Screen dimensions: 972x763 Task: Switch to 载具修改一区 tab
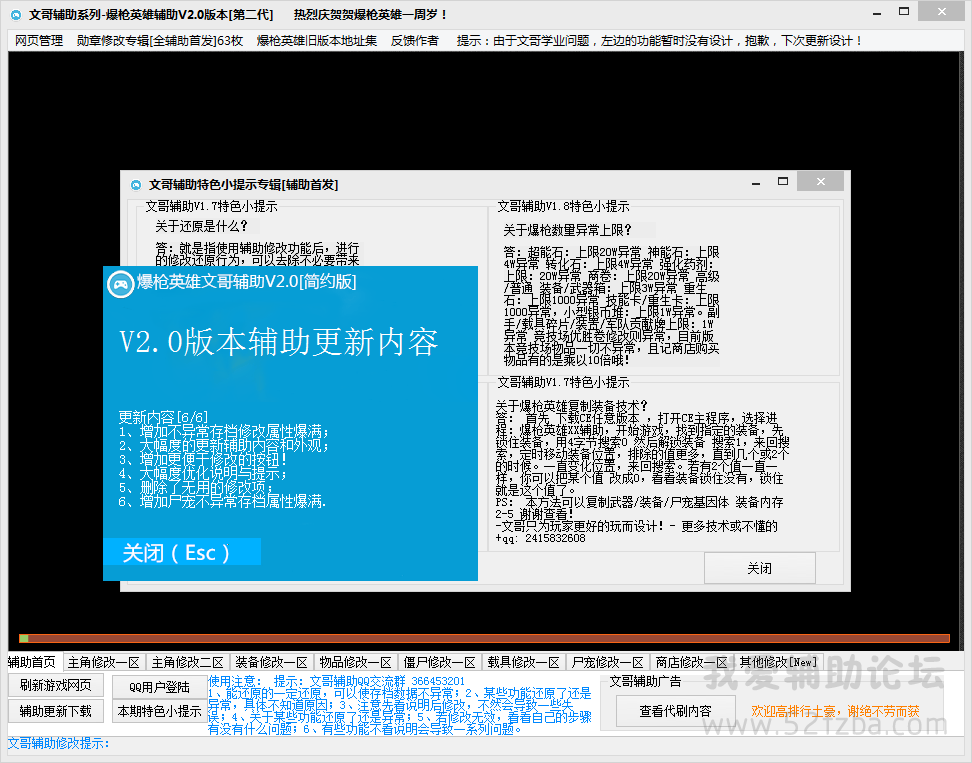(x=523, y=663)
